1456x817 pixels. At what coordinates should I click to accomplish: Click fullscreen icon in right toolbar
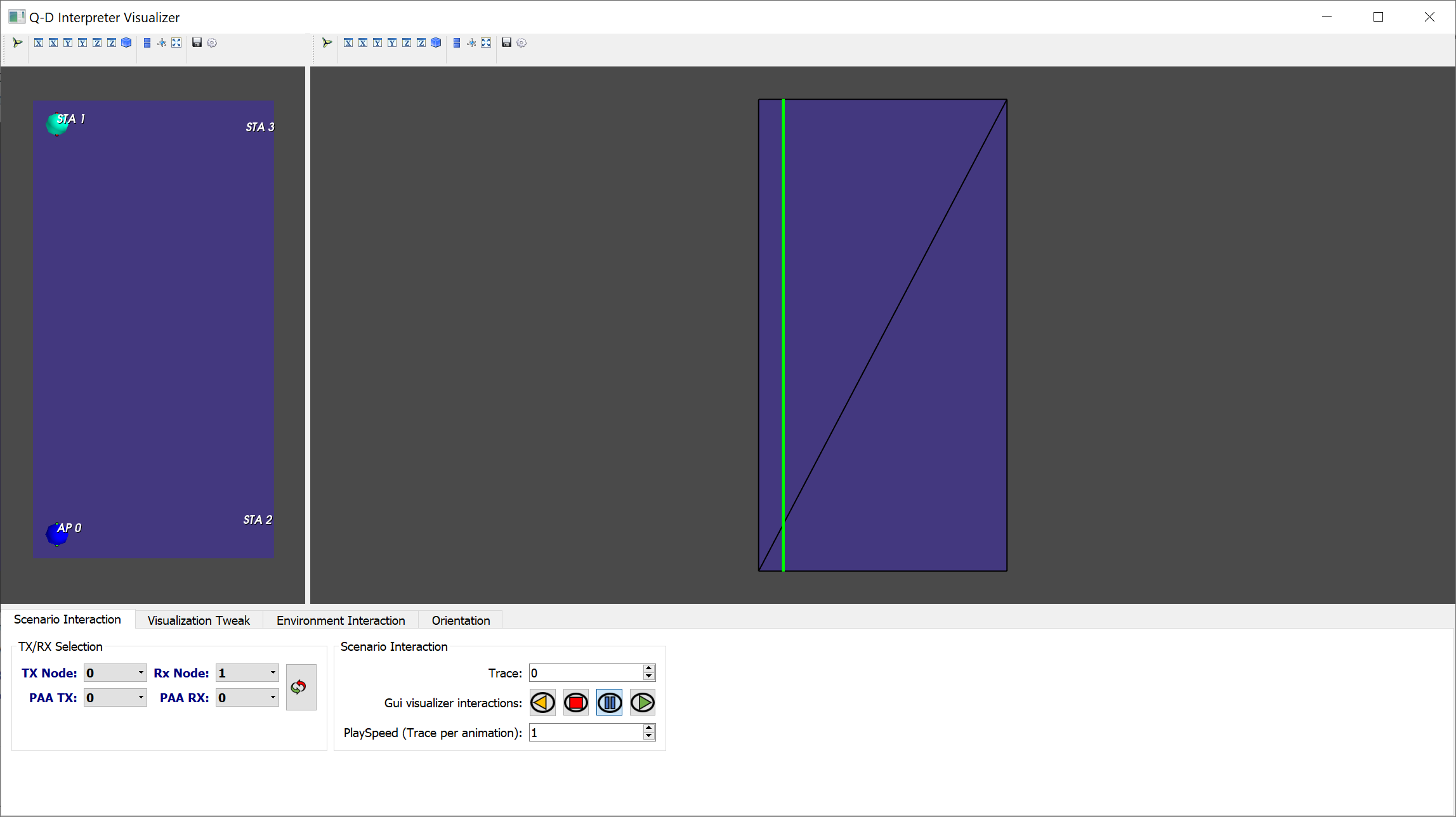coord(486,42)
